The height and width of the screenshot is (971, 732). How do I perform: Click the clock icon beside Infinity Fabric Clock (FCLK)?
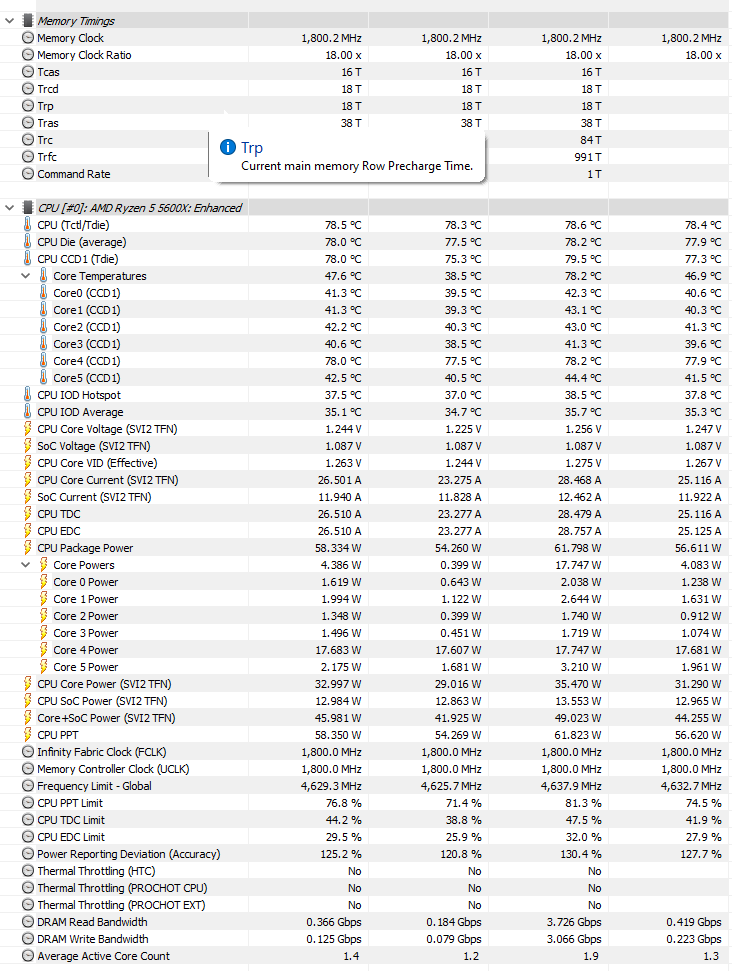(x=28, y=752)
